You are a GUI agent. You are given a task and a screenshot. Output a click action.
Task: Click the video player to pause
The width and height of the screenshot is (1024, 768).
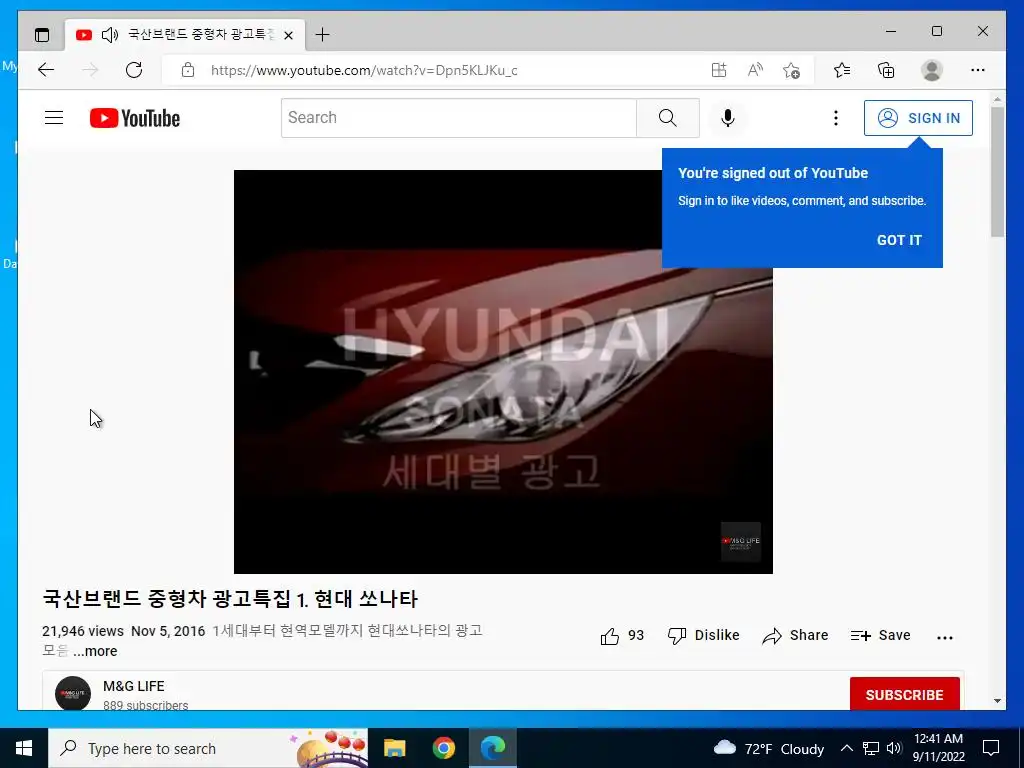point(503,372)
